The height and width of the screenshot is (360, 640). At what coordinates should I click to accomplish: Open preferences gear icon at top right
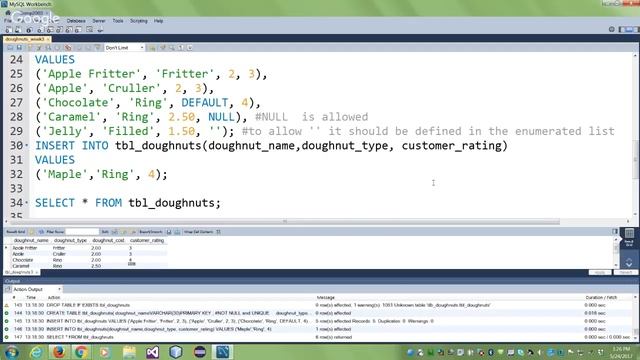611,29
